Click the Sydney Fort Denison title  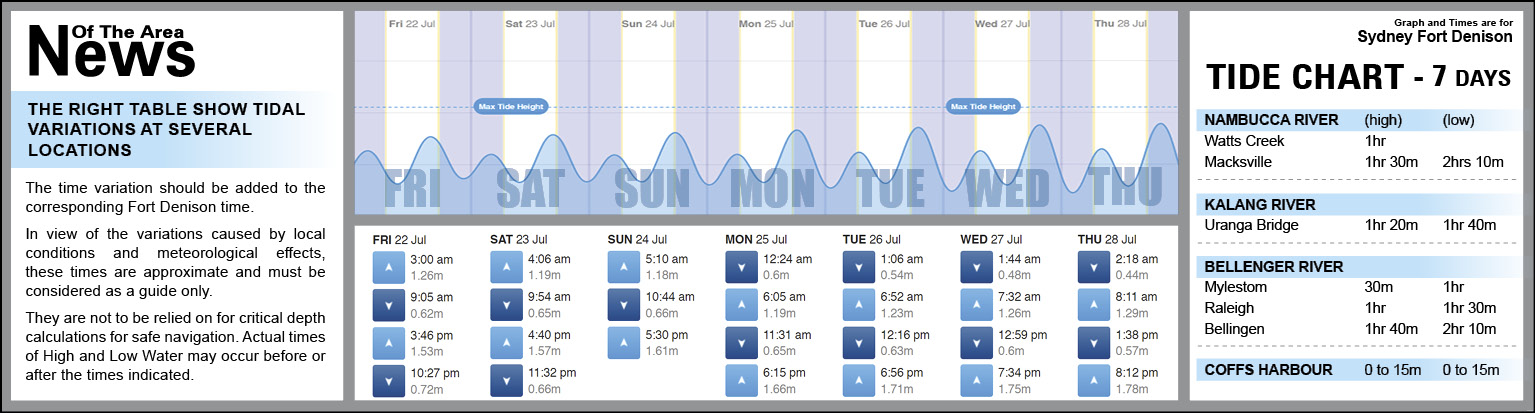[1434, 37]
